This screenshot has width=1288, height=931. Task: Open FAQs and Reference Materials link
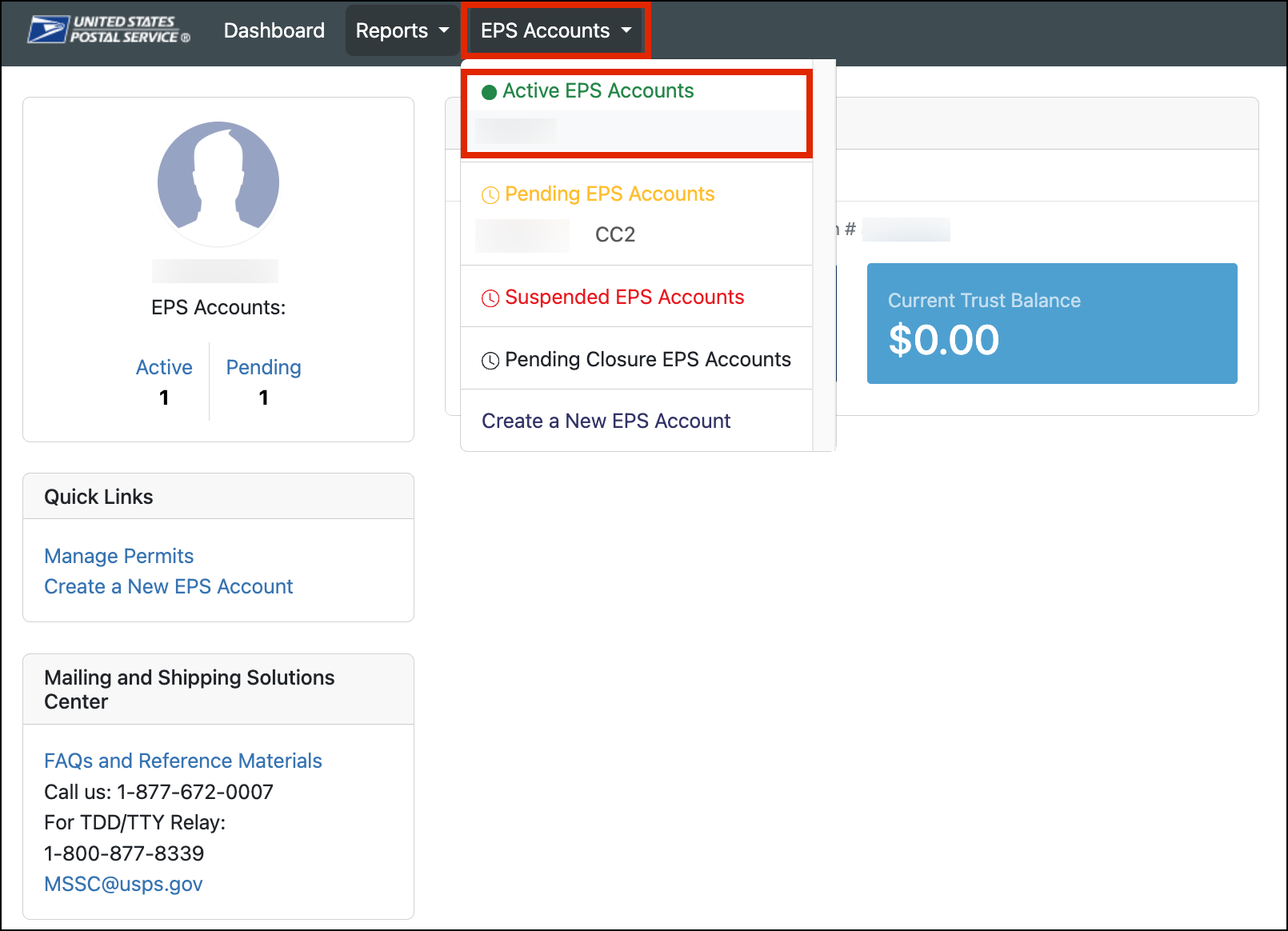(183, 761)
